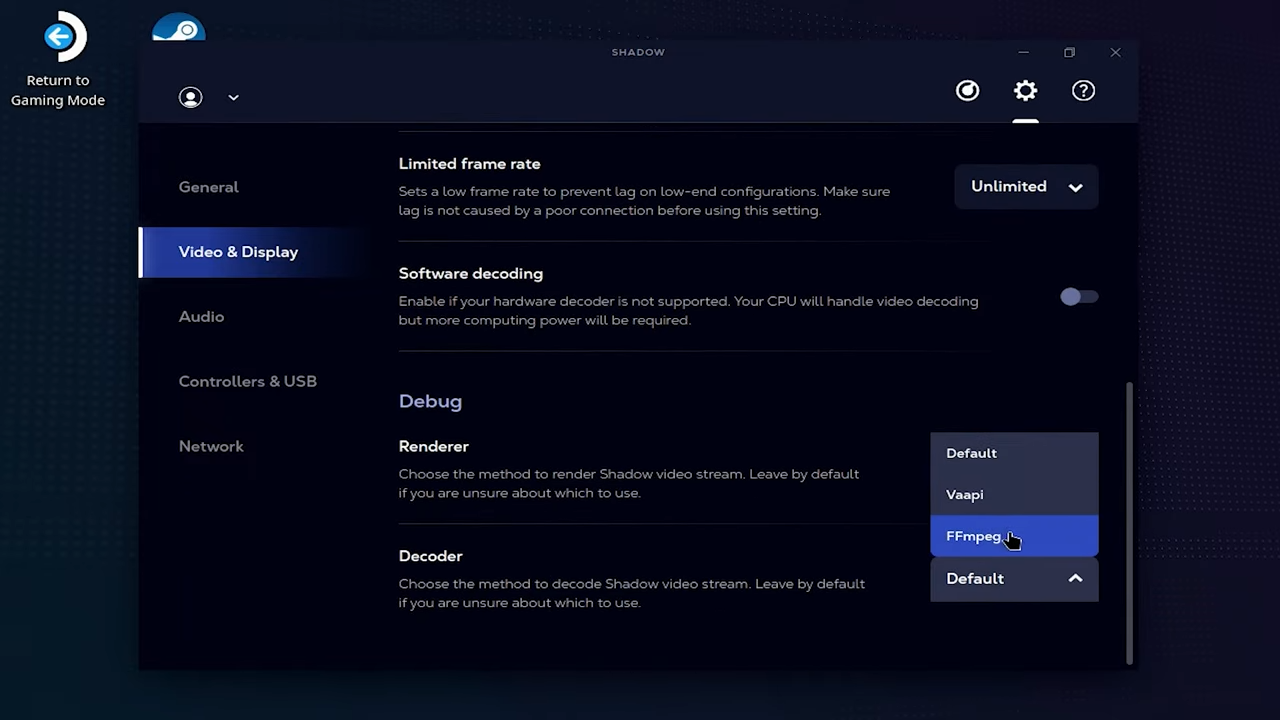Image resolution: width=1280 pixels, height=720 pixels.
Task: Minimize the Shadow window
Action: (1023, 52)
